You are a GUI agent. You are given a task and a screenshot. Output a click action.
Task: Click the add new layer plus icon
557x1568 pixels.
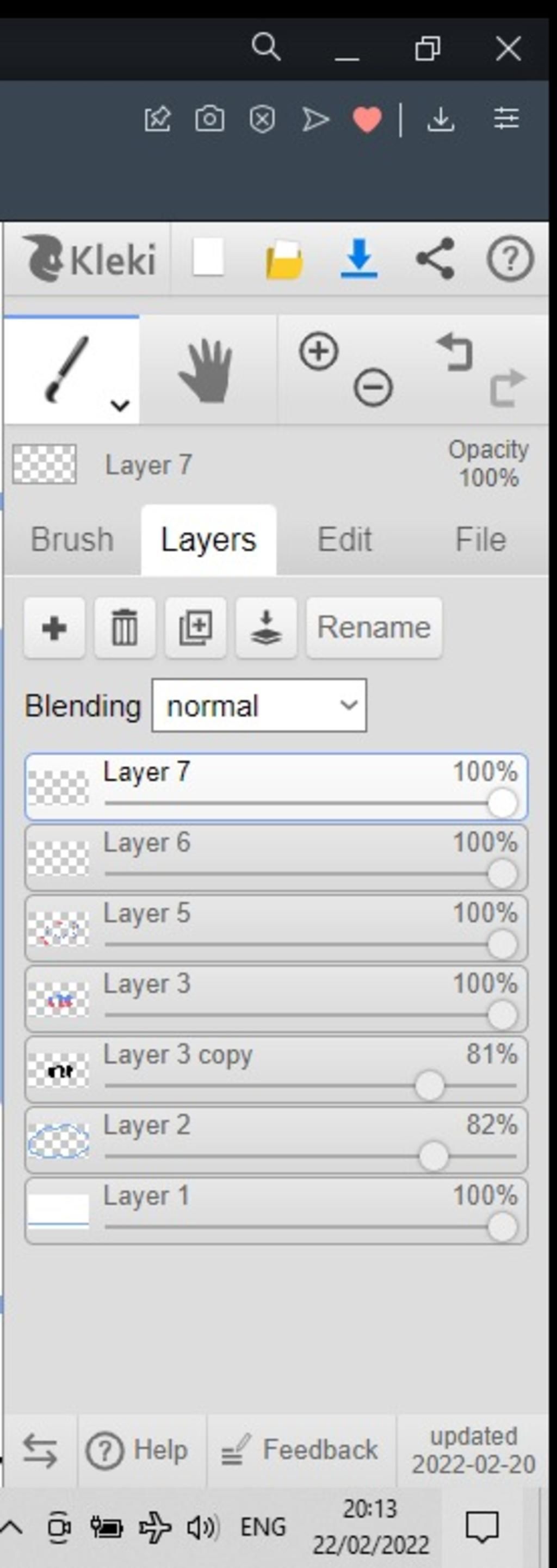click(x=54, y=628)
